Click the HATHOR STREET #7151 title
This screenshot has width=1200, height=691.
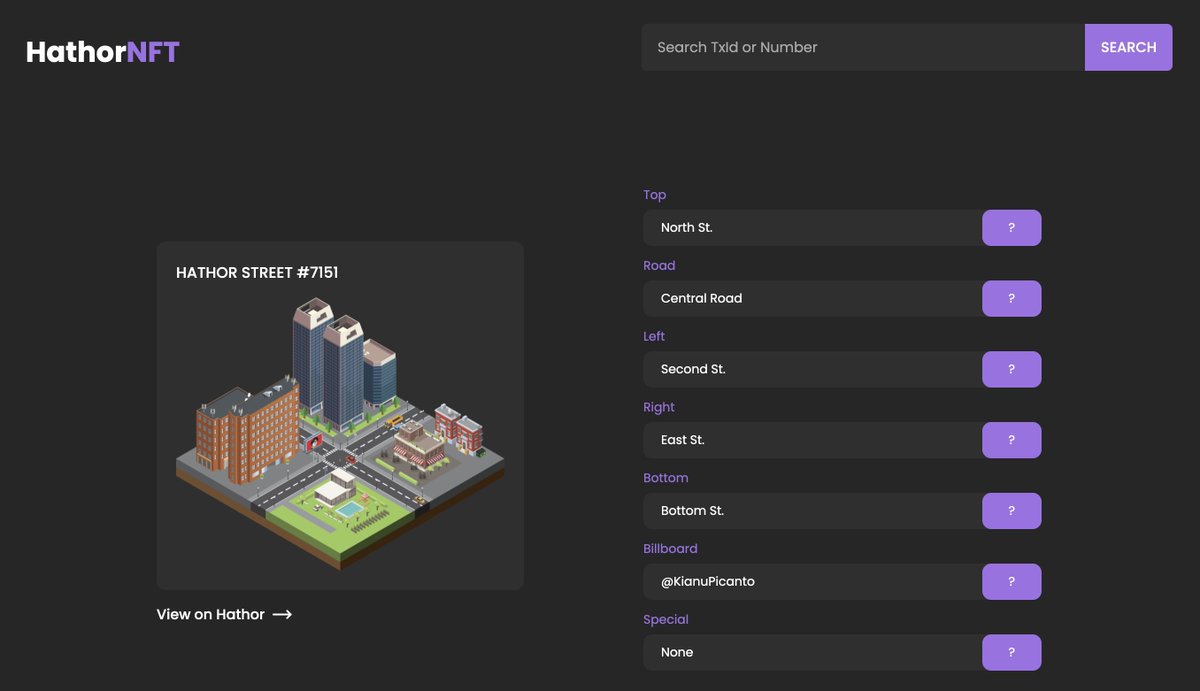tap(257, 272)
